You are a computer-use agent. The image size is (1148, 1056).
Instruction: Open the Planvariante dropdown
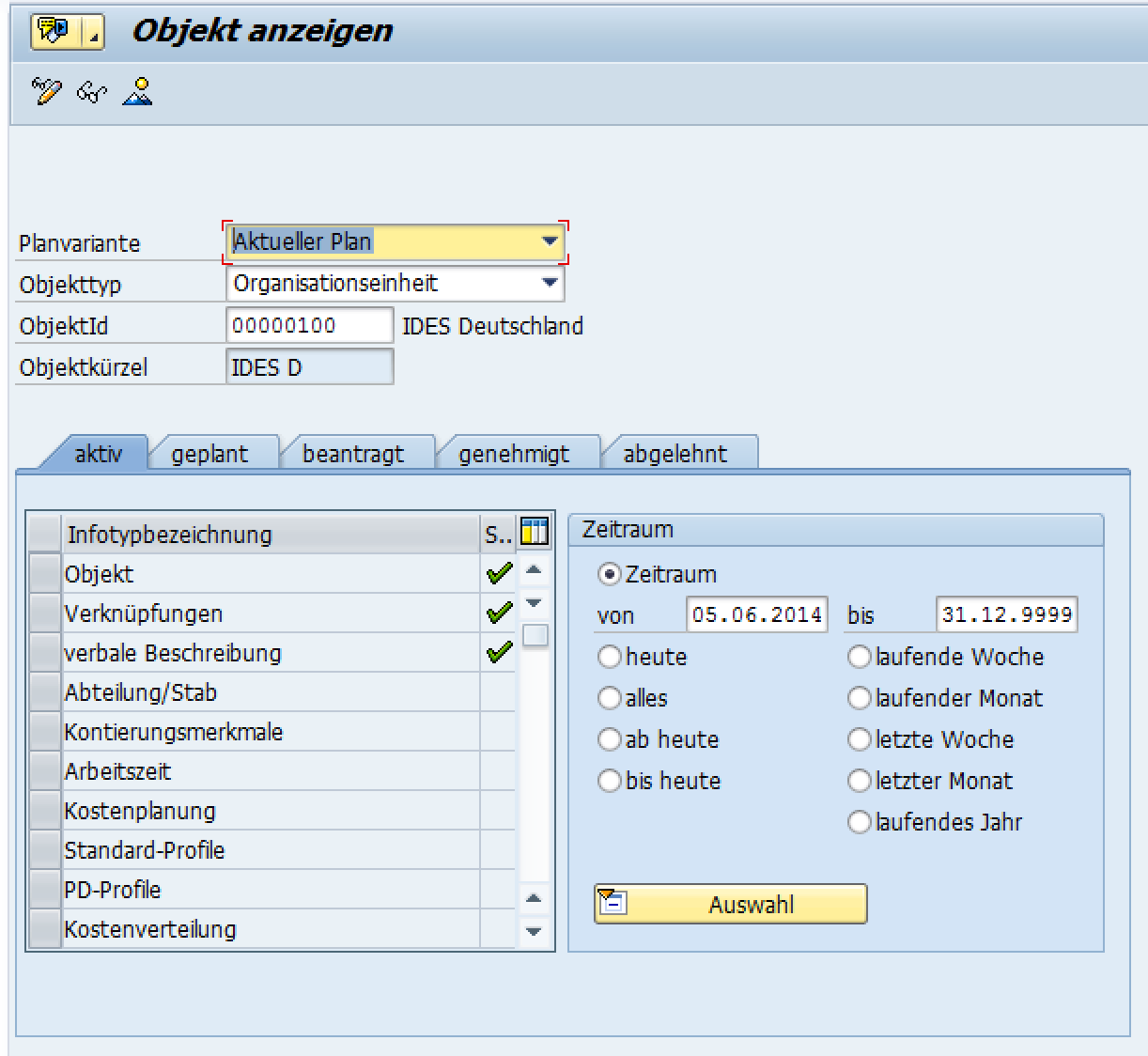click(550, 241)
